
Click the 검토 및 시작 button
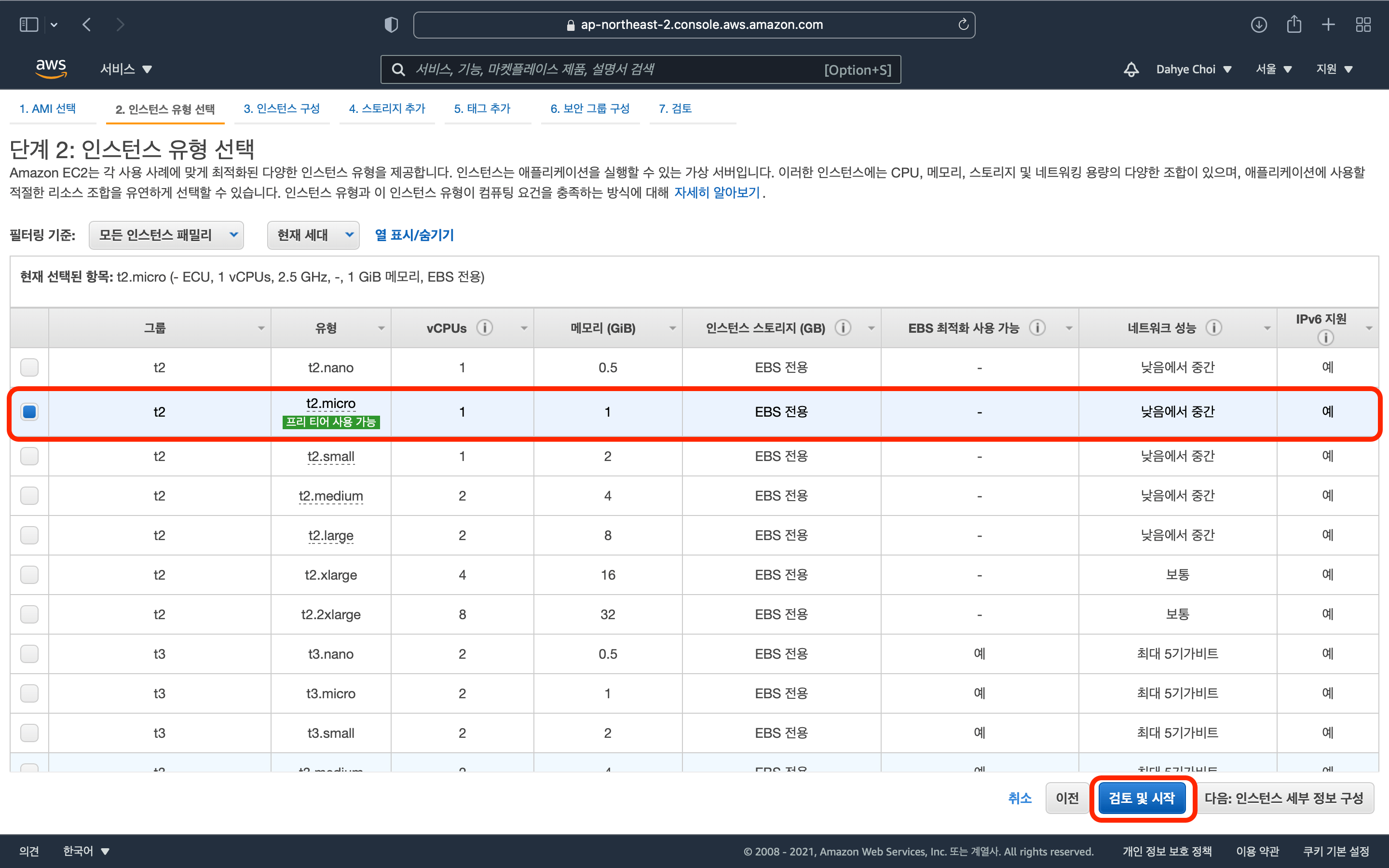coord(1142,798)
